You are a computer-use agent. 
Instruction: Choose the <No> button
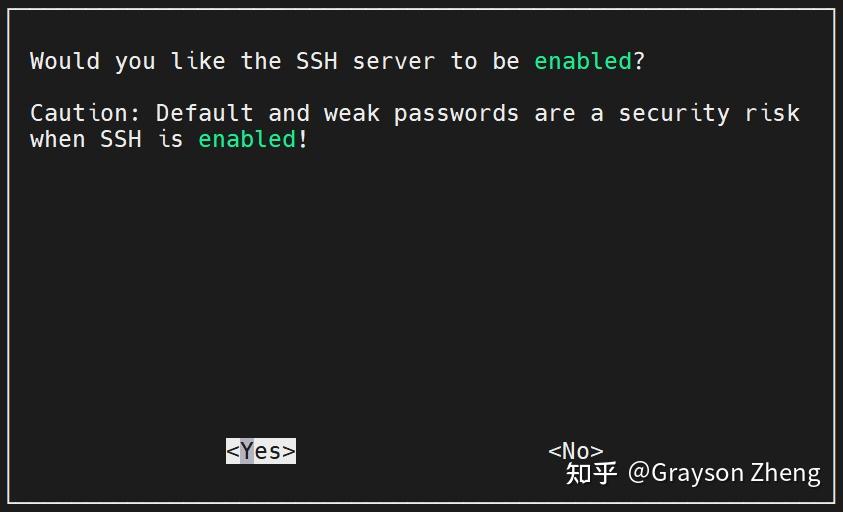[x=575, y=451]
